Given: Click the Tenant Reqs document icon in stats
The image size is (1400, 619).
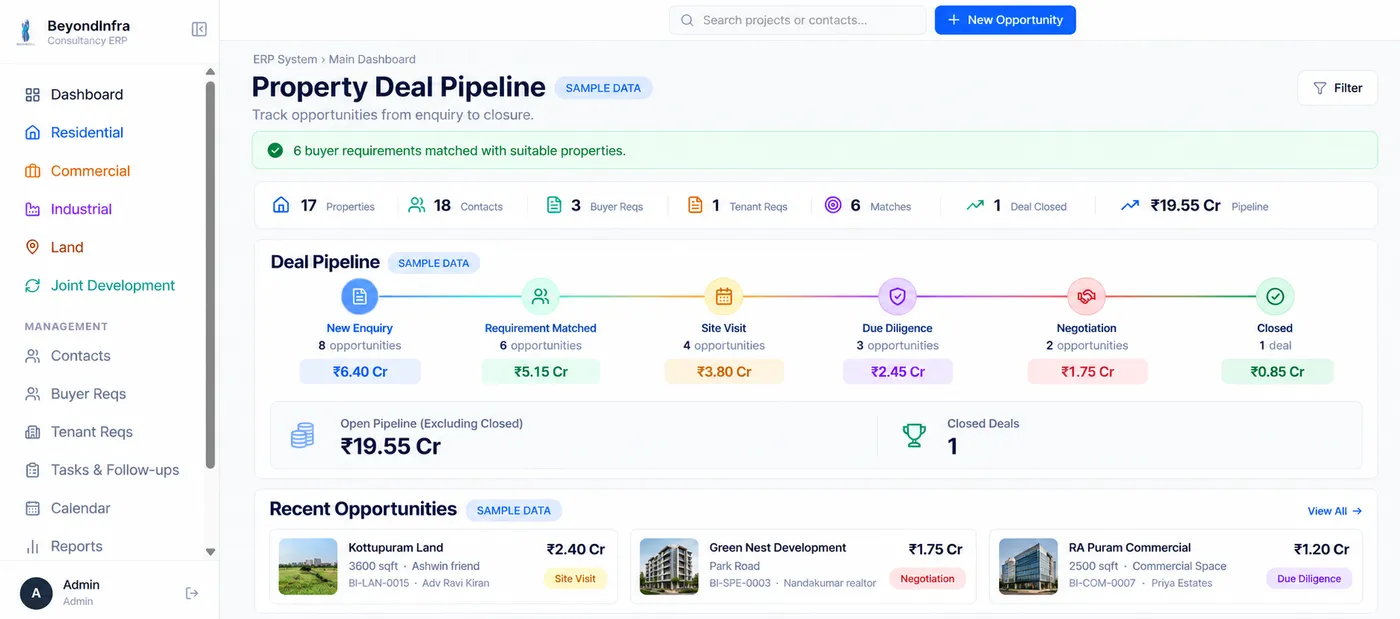Looking at the screenshot, I should [x=695, y=205].
